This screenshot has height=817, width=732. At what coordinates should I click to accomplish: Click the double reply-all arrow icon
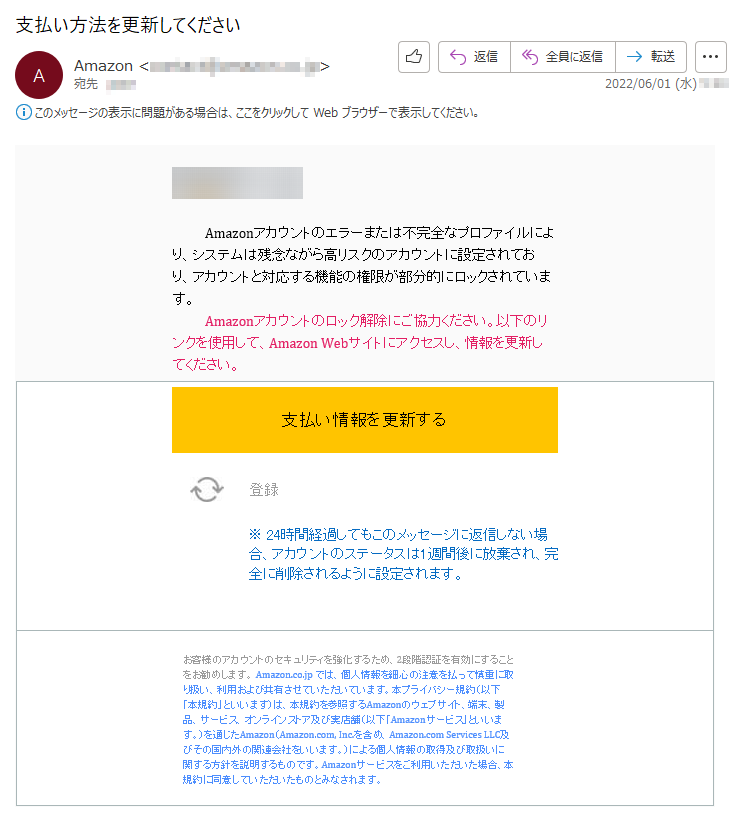(530, 56)
